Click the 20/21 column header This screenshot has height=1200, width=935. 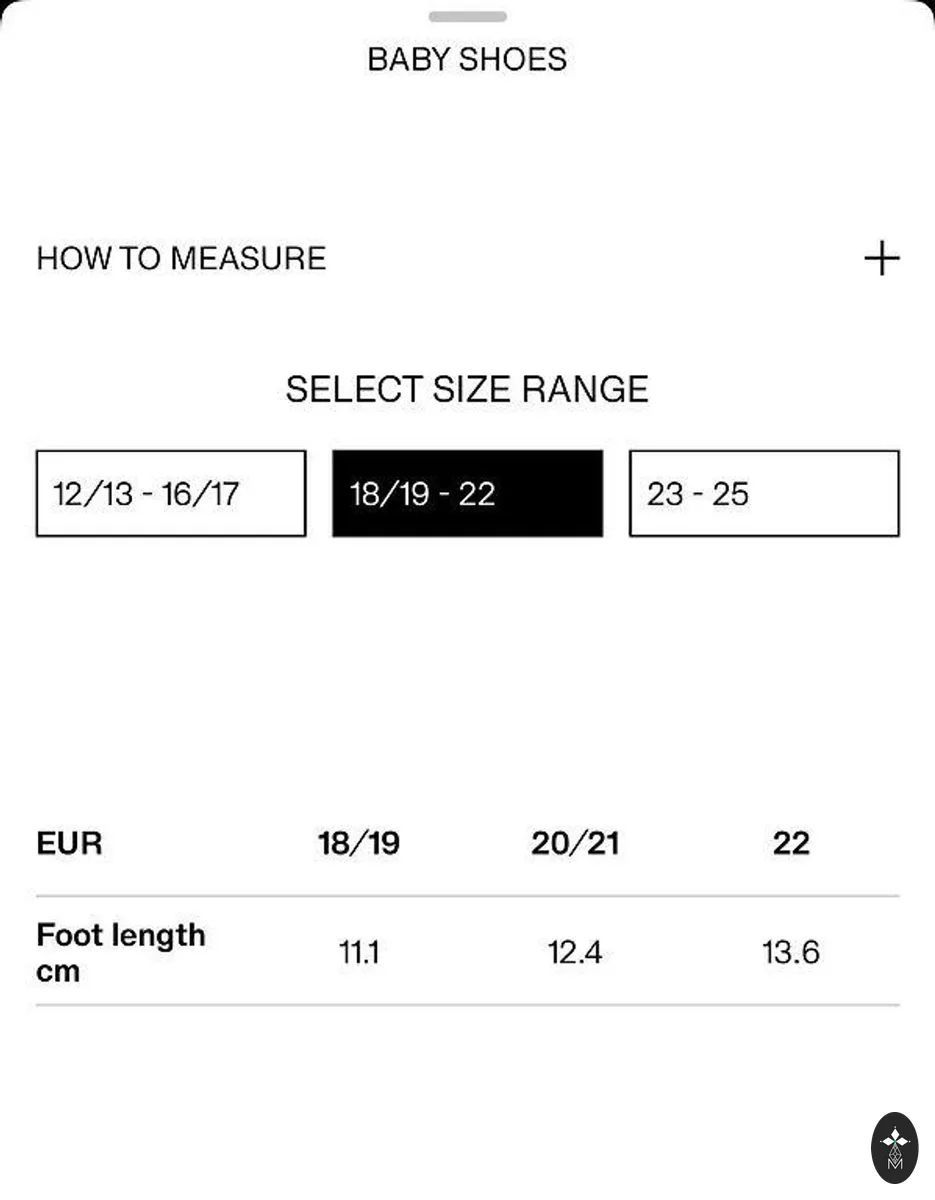(x=575, y=843)
